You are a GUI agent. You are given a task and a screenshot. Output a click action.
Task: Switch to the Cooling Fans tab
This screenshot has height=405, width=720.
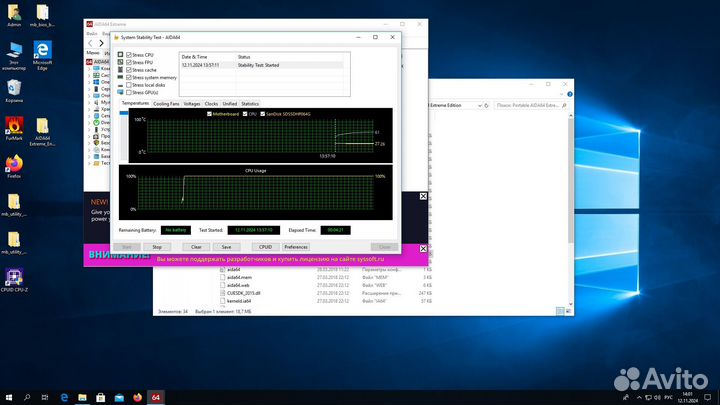pyautogui.click(x=166, y=104)
